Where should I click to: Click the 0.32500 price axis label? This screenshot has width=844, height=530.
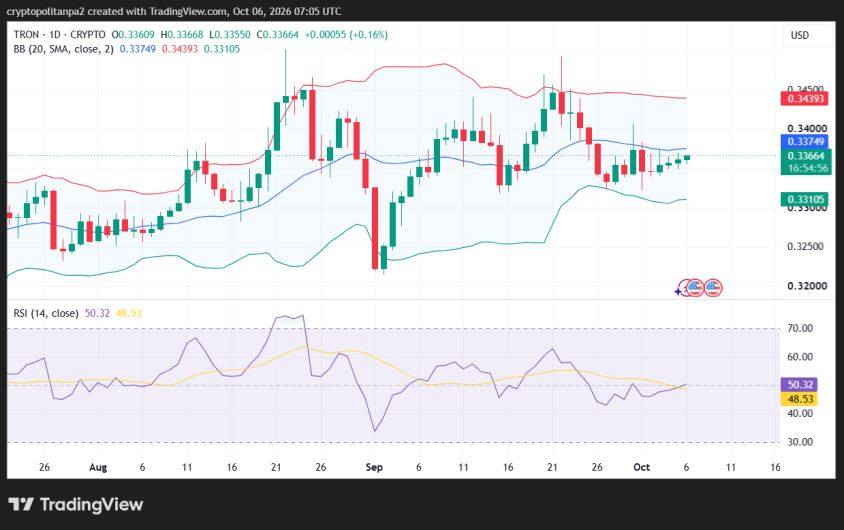807,246
